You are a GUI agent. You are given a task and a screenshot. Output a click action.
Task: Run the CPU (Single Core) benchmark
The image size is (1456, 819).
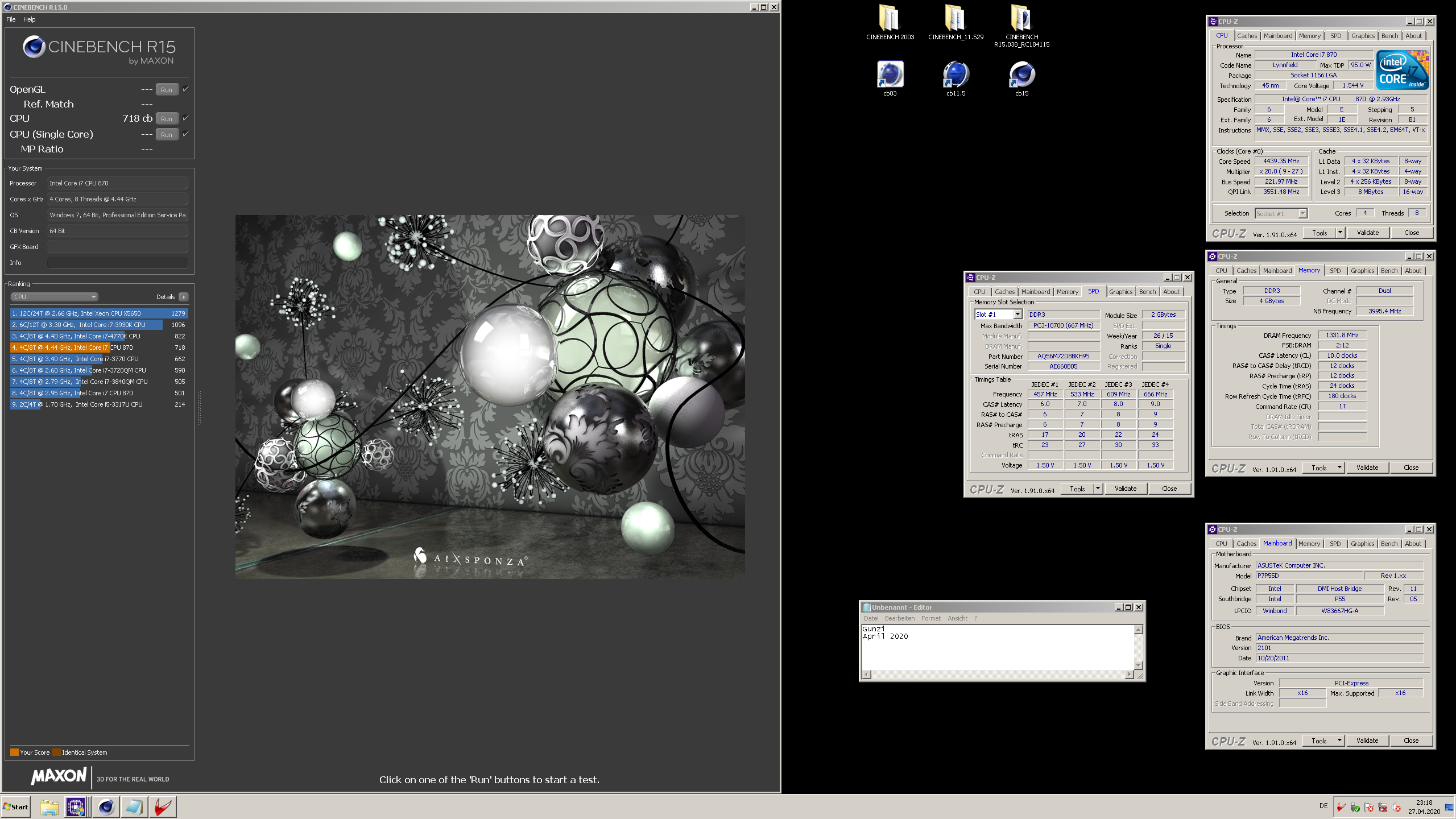[x=167, y=134]
